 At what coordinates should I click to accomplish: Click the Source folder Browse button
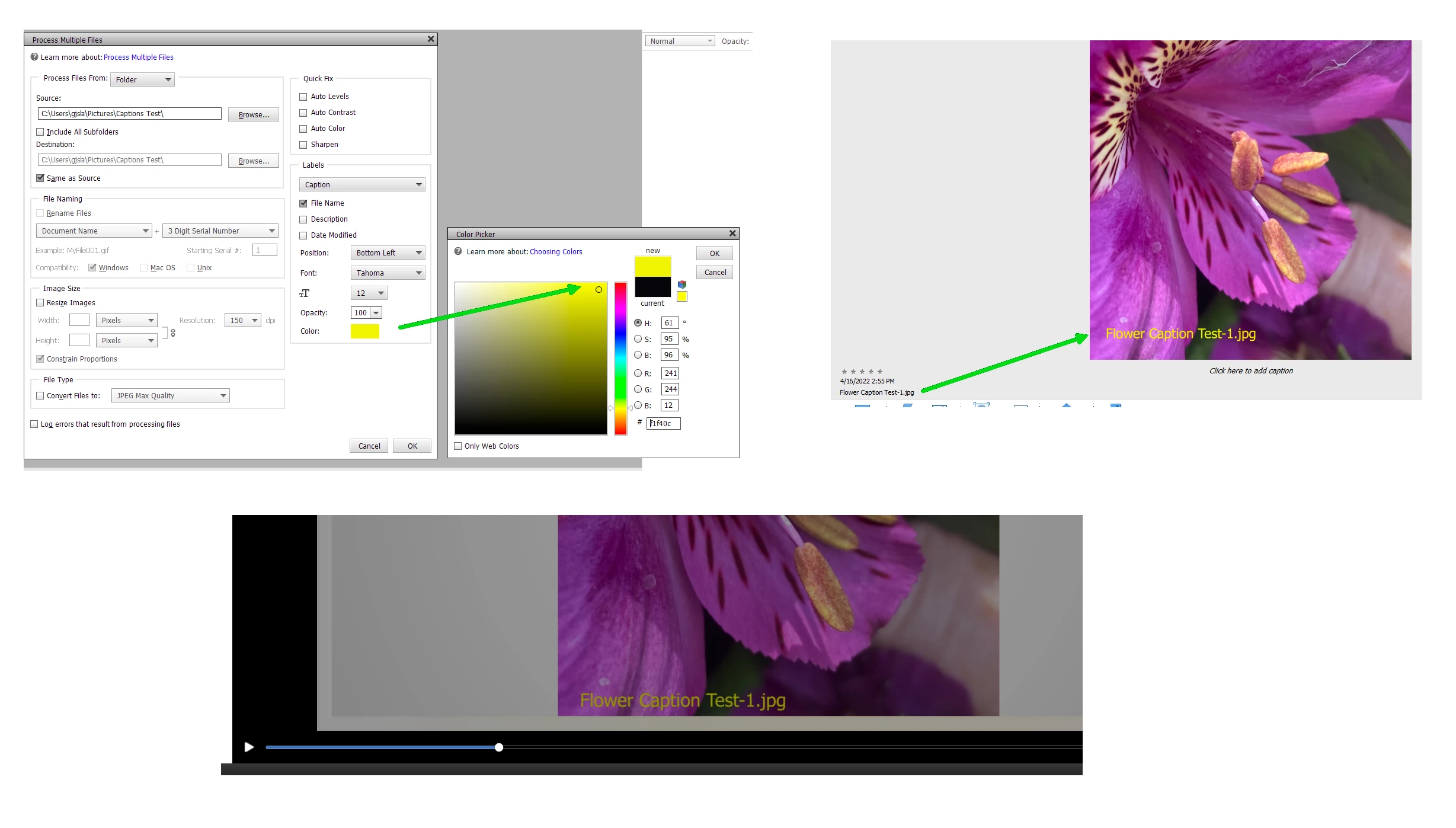(253, 114)
